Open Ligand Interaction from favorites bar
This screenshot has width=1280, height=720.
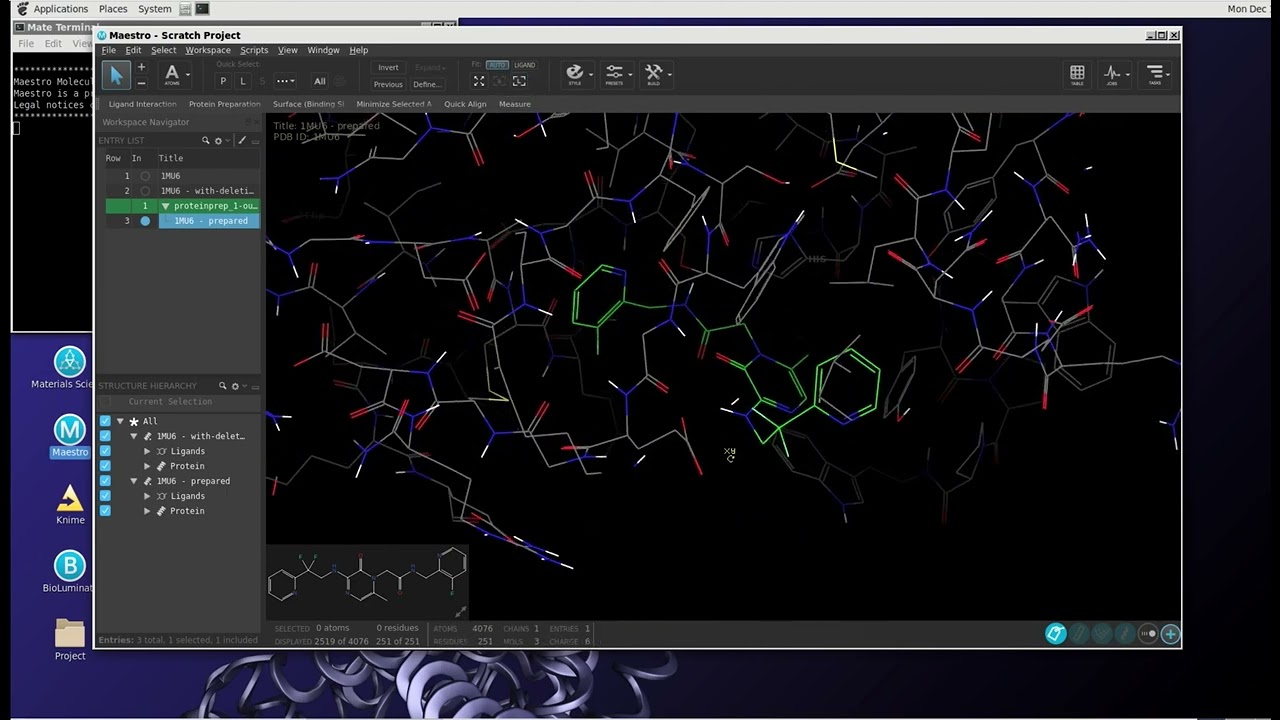[142, 104]
